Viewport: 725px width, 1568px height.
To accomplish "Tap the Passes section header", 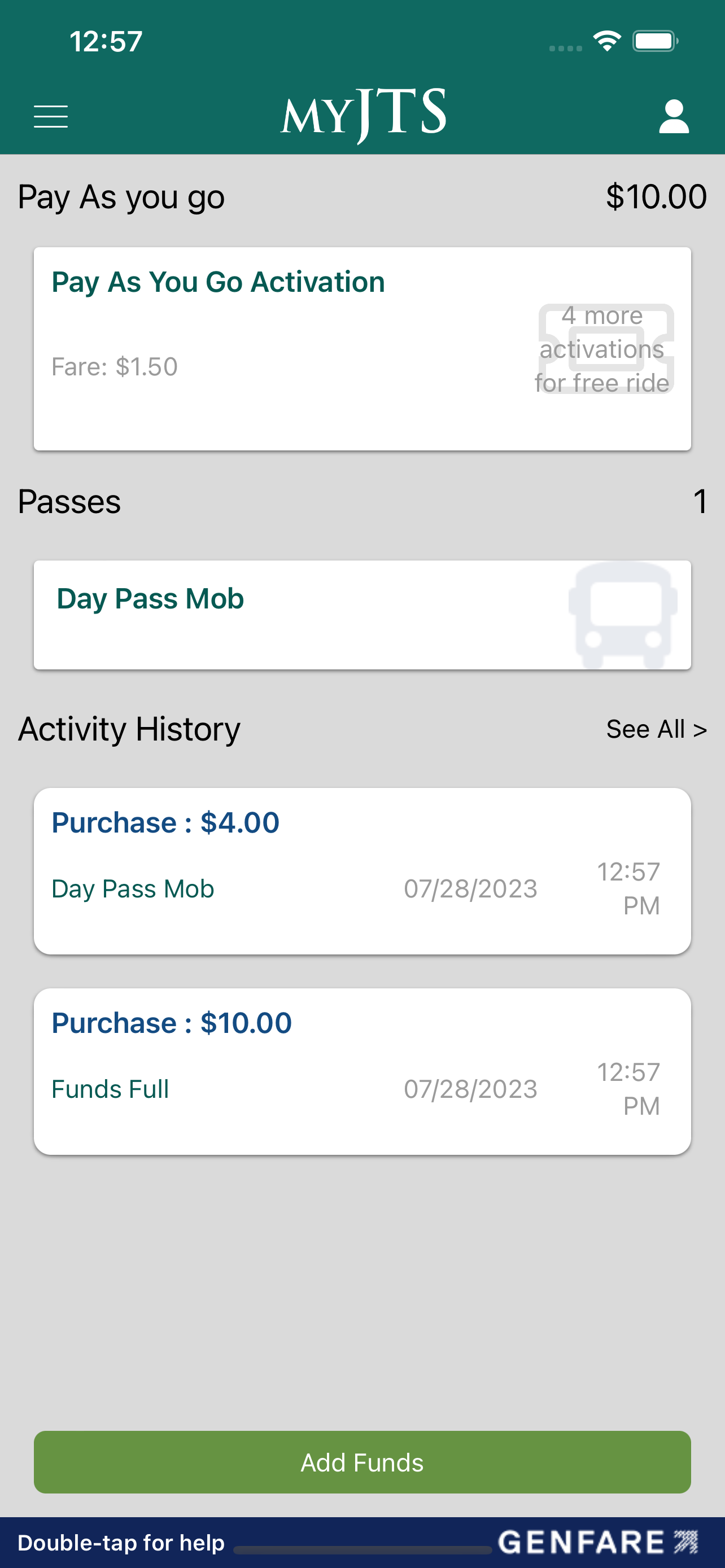I will coord(69,502).
